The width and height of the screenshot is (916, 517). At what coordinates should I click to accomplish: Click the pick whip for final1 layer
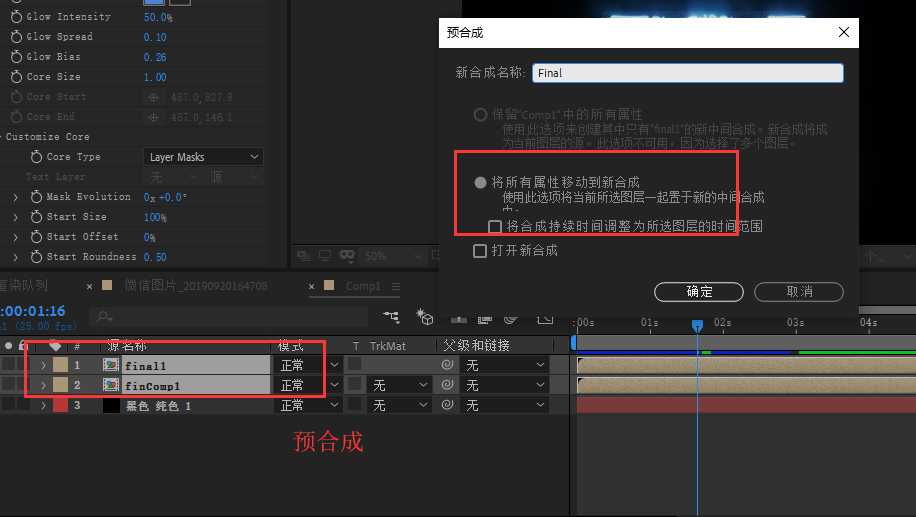(447, 365)
